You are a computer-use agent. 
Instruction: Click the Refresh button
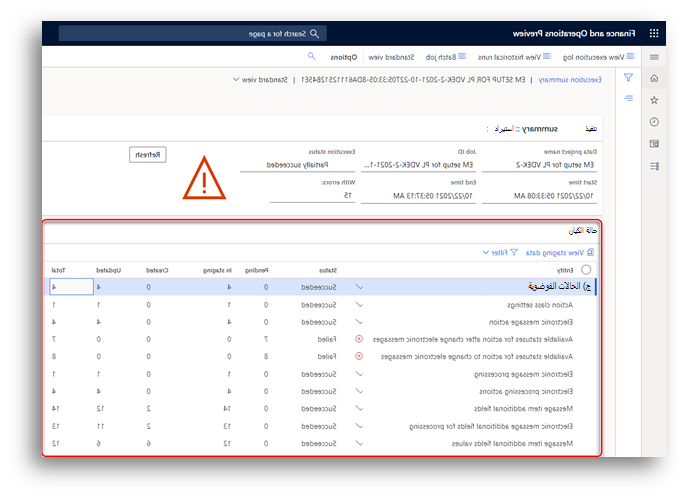click(148, 155)
